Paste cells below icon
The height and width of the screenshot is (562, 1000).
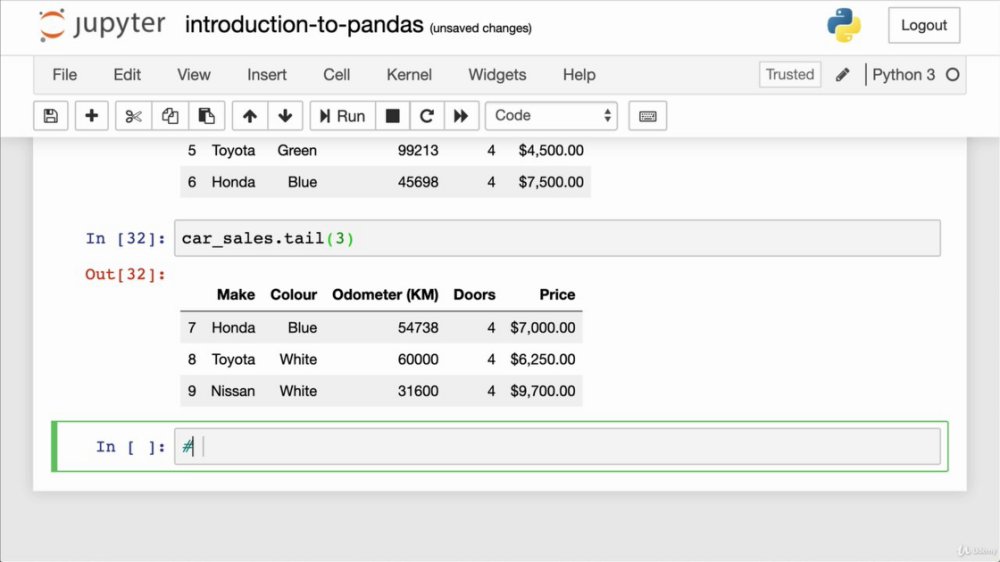(206, 115)
